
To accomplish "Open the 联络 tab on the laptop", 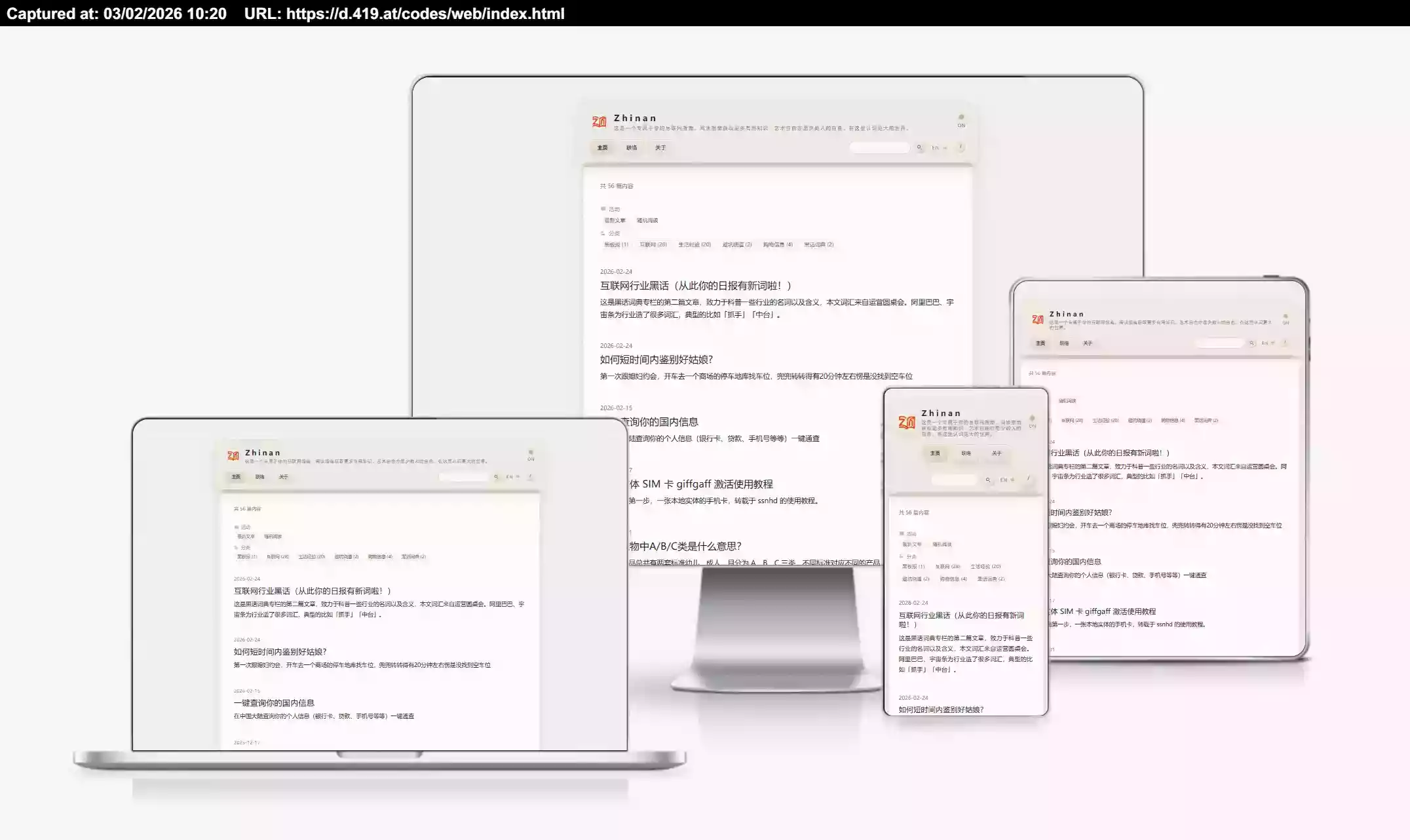I will 259,477.
